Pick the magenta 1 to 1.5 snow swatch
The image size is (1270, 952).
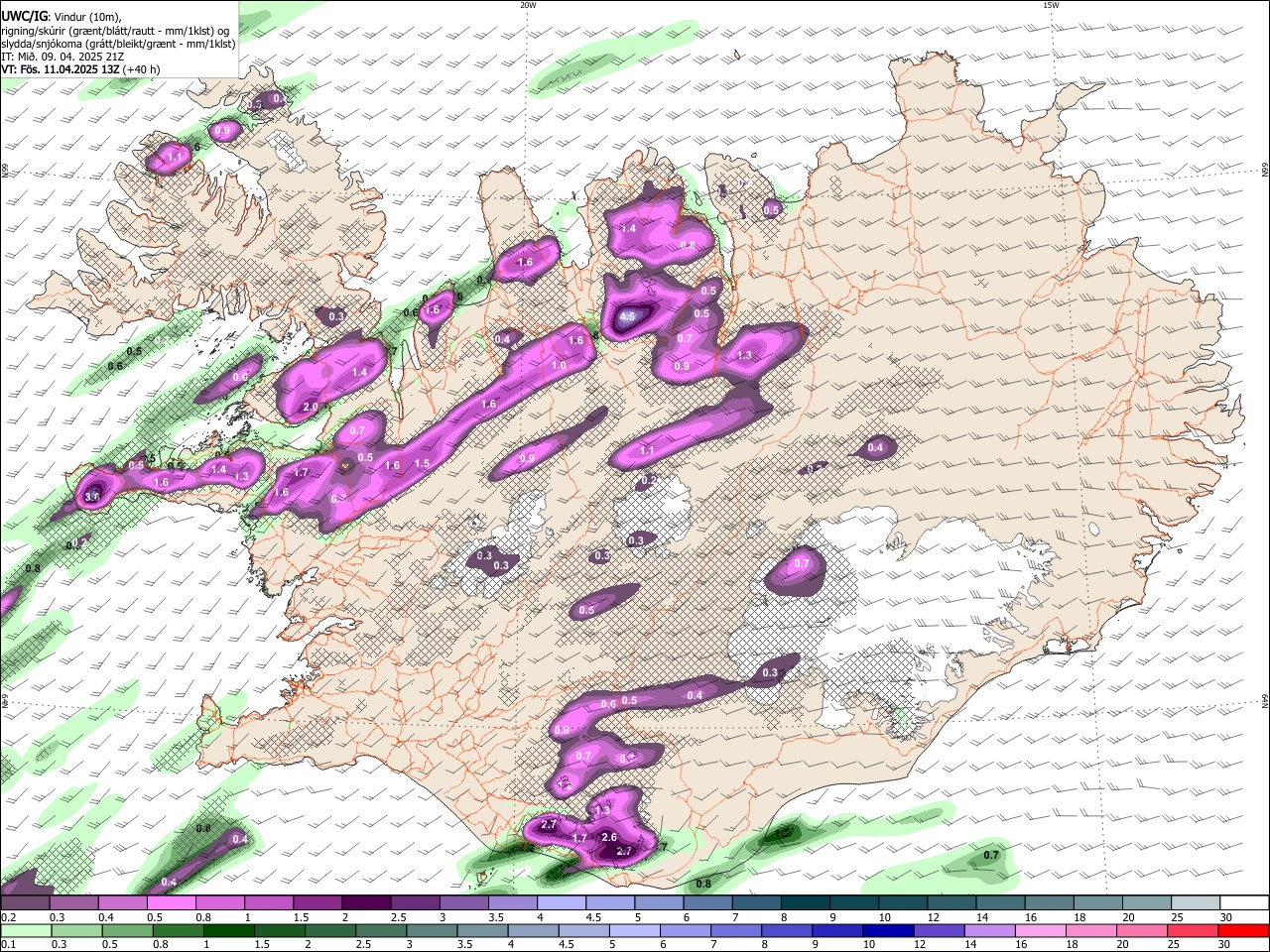(x=268, y=903)
